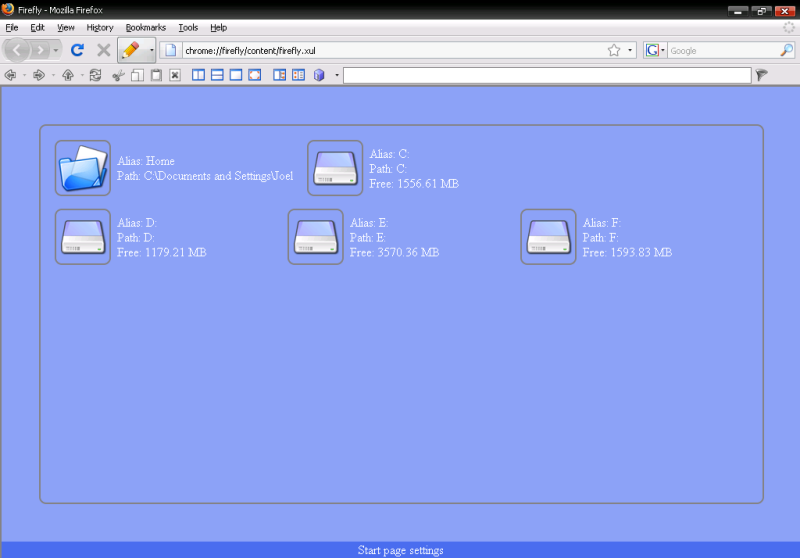The image size is (800, 558).
Task: Click the Stop loading X icon
Action: [x=104, y=50]
